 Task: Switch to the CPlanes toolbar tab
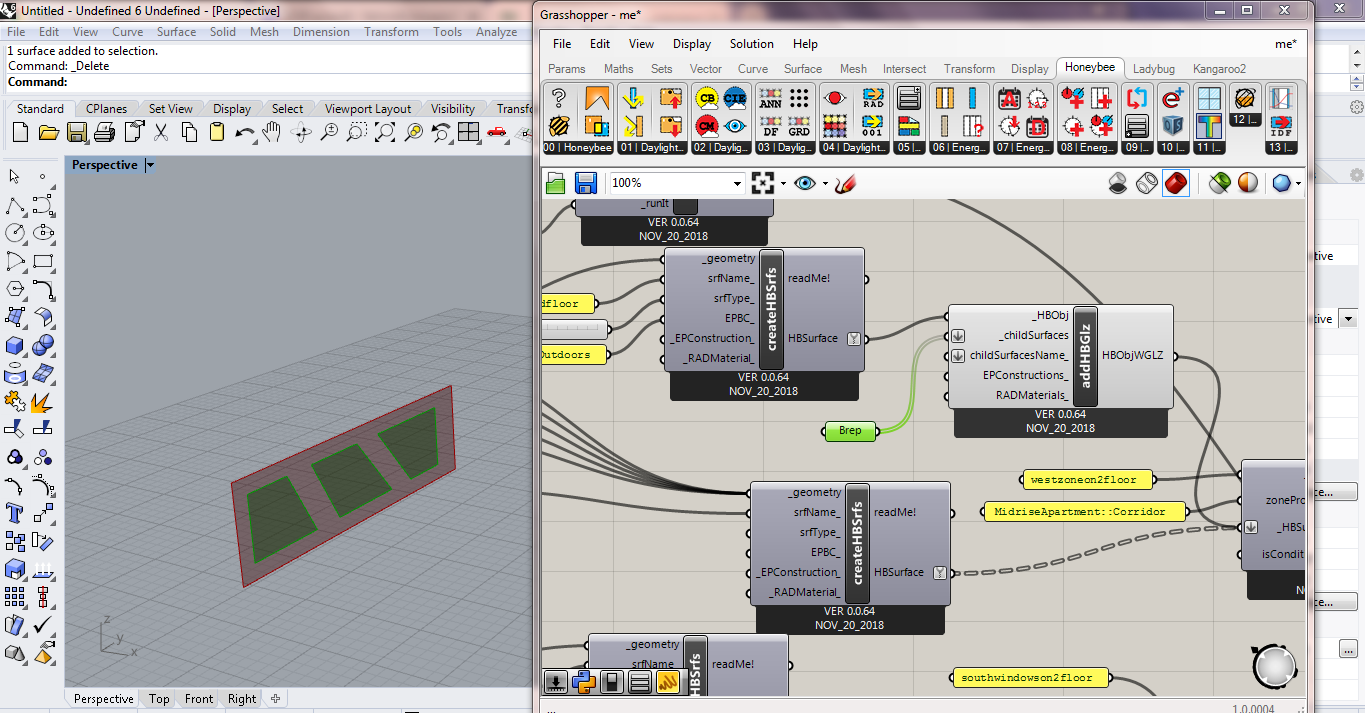click(x=106, y=109)
